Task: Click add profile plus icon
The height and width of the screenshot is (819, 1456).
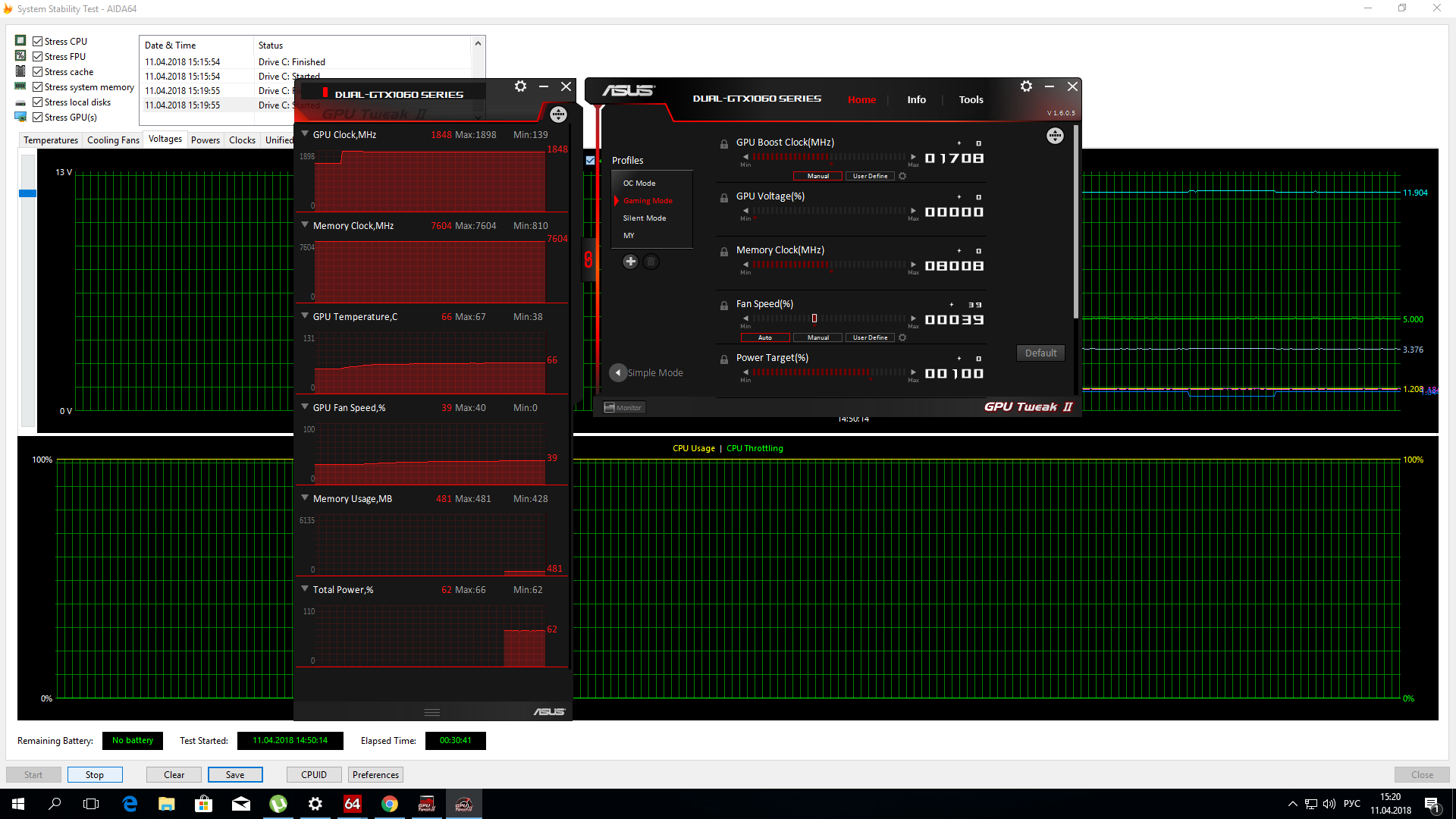Action: (x=630, y=262)
